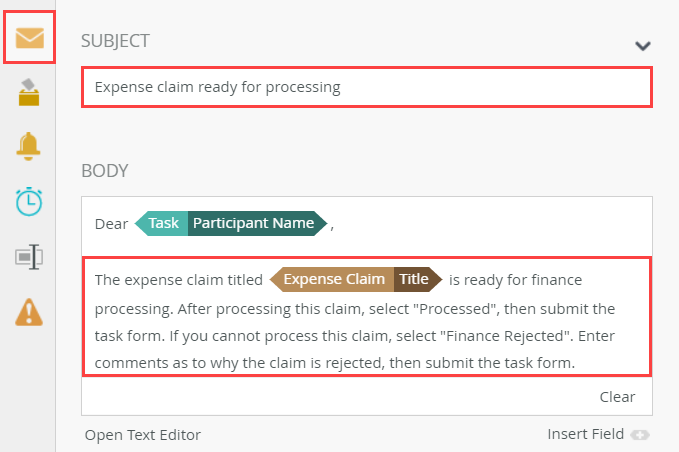Select the Title field token
The image size is (679, 452).
pos(414,279)
